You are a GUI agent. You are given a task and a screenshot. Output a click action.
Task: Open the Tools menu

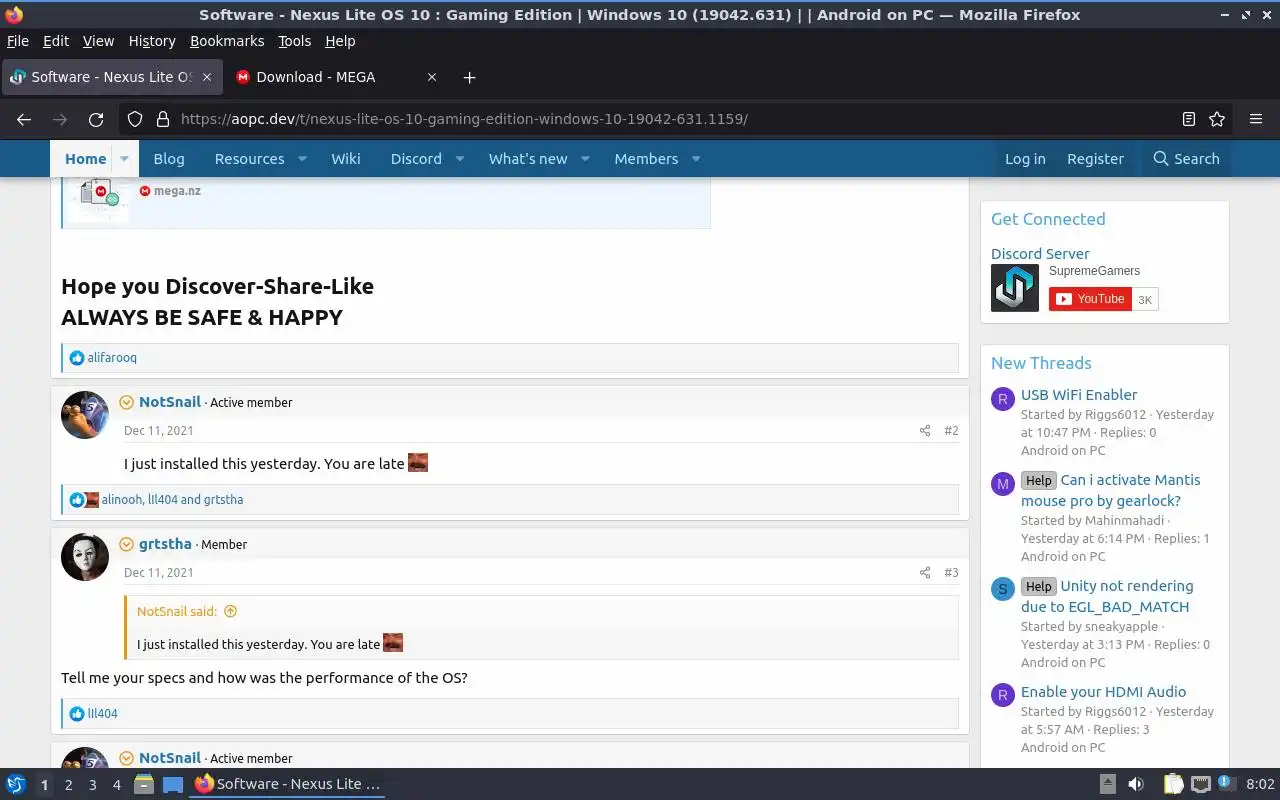(295, 41)
